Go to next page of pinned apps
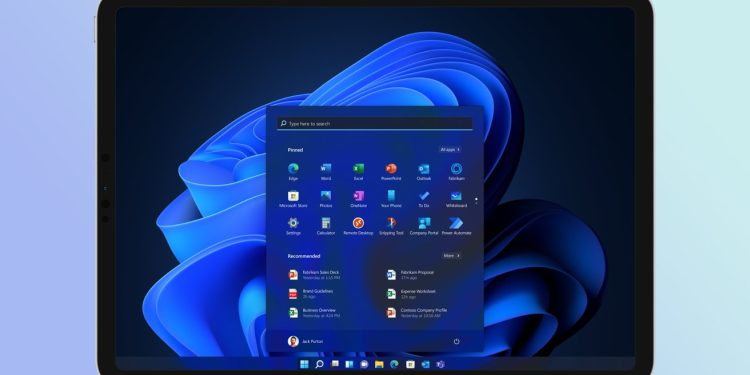This screenshot has height=375, width=750. (x=476, y=203)
